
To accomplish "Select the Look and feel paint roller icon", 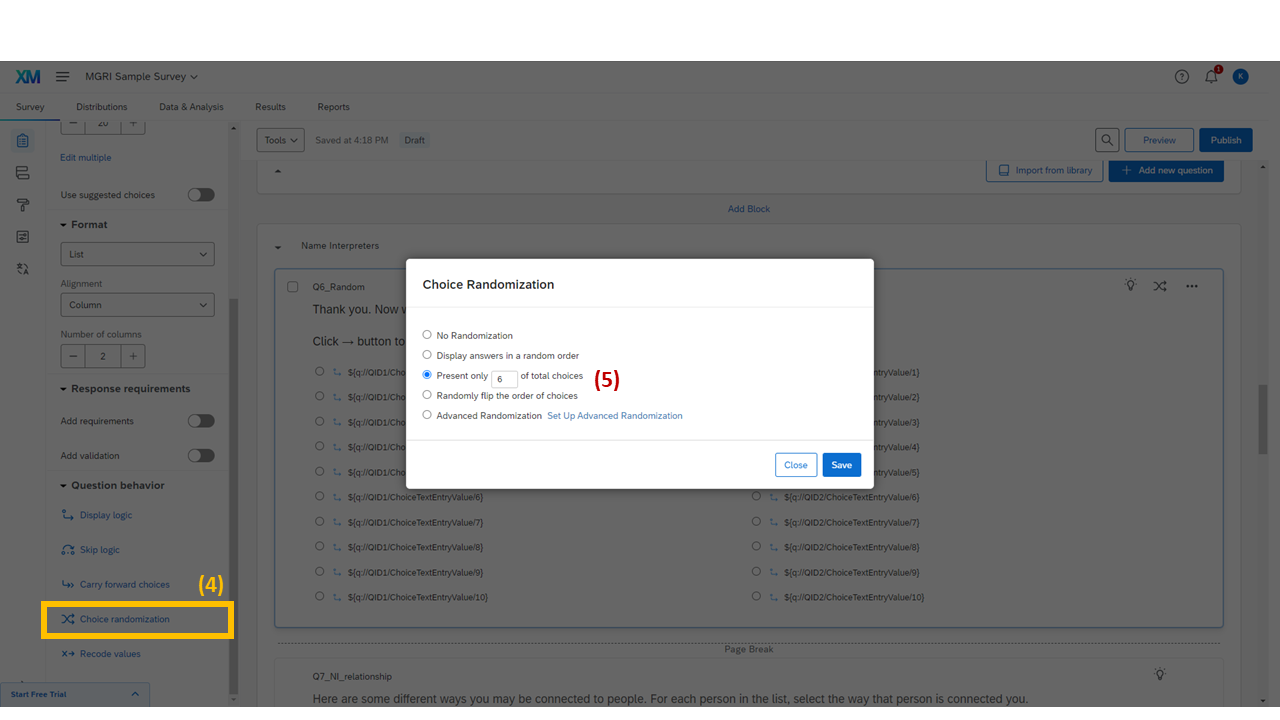I will click(22, 204).
